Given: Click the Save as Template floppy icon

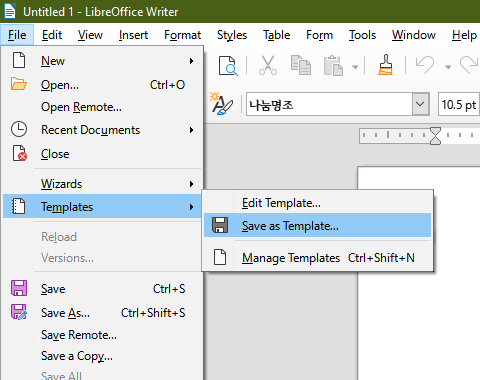Looking at the screenshot, I should pos(220,225).
